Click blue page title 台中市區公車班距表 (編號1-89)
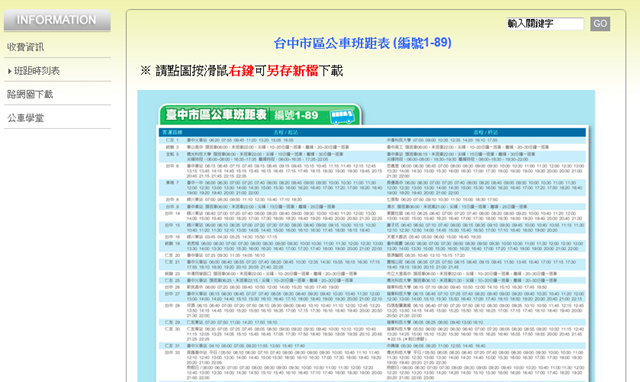640x382 pixels. point(362,43)
